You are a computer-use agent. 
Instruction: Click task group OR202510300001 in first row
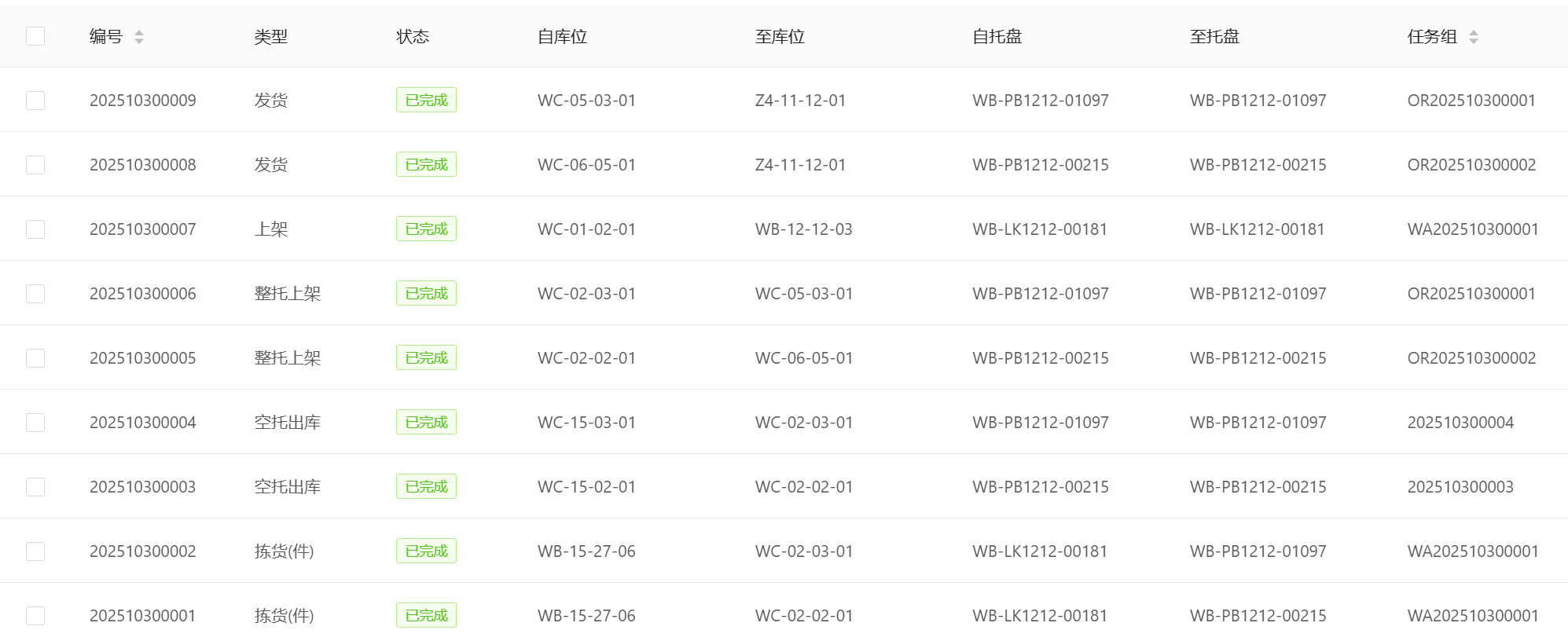coord(1471,101)
